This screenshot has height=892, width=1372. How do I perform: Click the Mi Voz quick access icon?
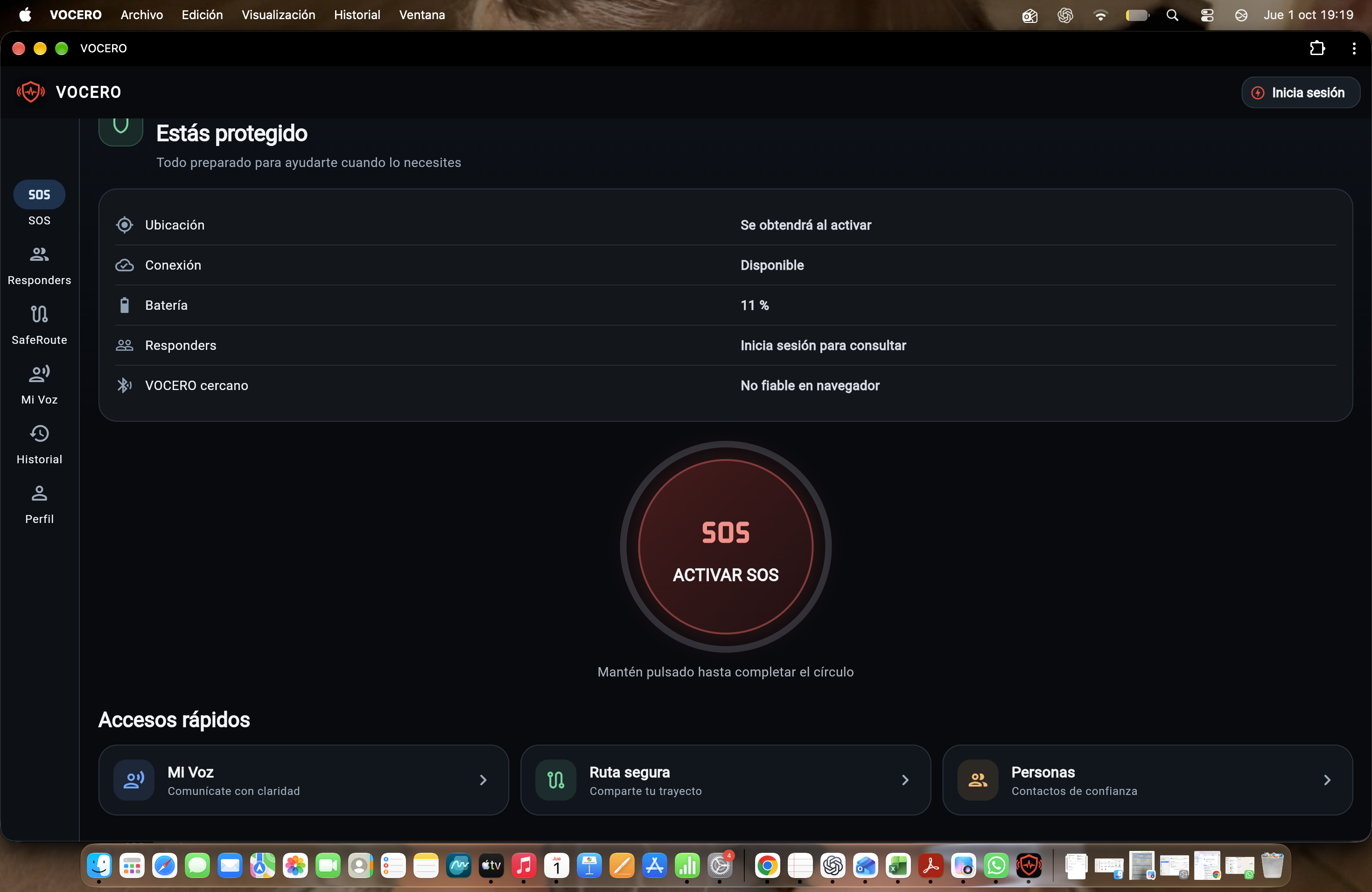click(134, 780)
